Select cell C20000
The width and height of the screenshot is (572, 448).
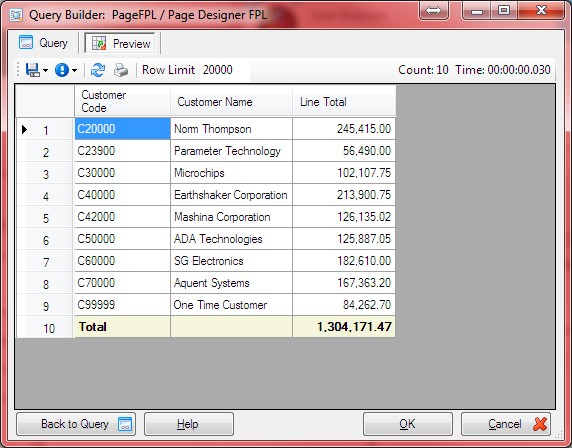(x=122, y=129)
